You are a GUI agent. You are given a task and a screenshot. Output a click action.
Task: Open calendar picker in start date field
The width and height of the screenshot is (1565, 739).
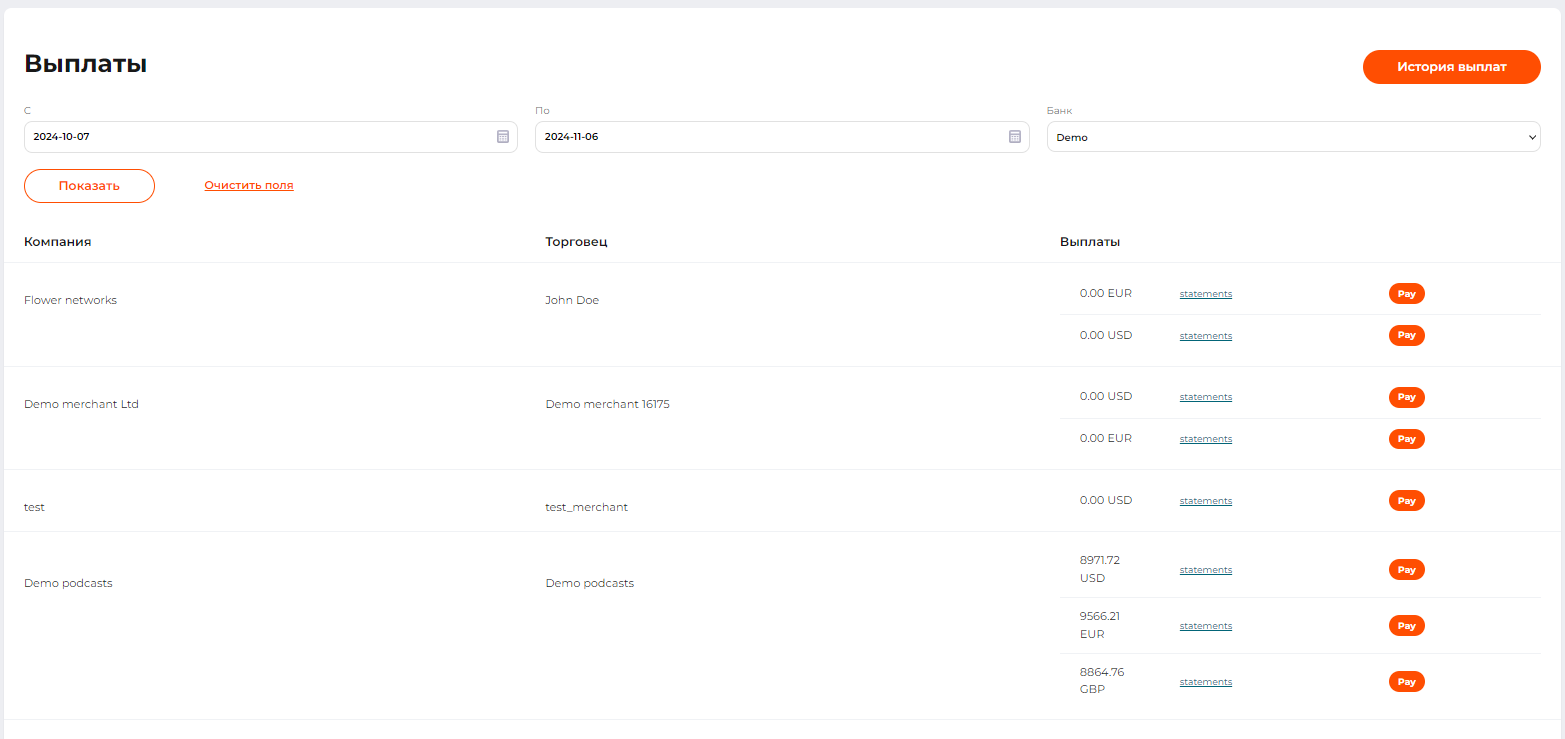coord(503,137)
